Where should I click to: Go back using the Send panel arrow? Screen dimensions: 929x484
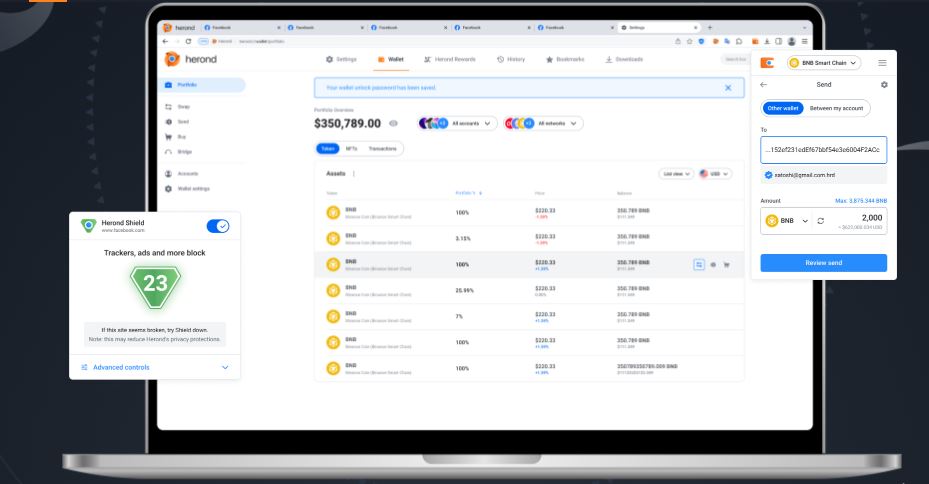tap(764, 86)
